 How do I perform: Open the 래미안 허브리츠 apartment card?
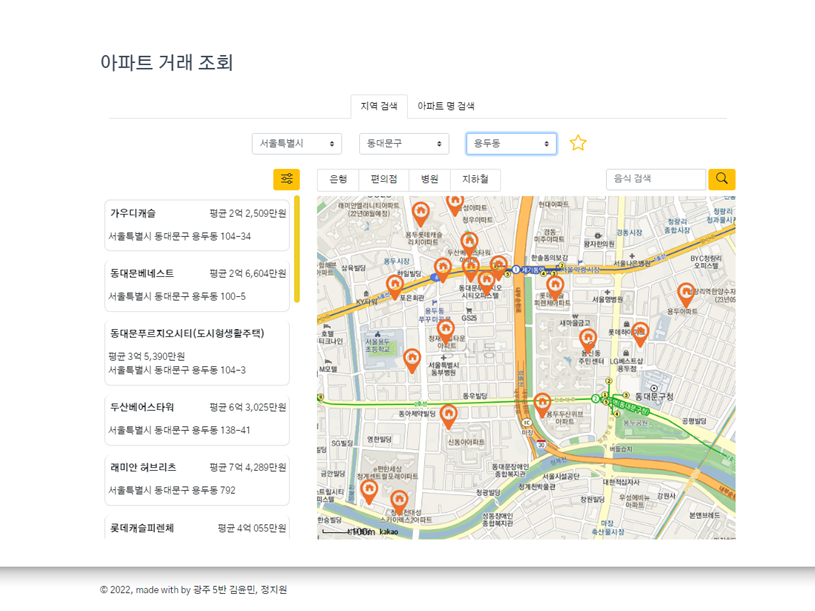click(x=197, y=480)
